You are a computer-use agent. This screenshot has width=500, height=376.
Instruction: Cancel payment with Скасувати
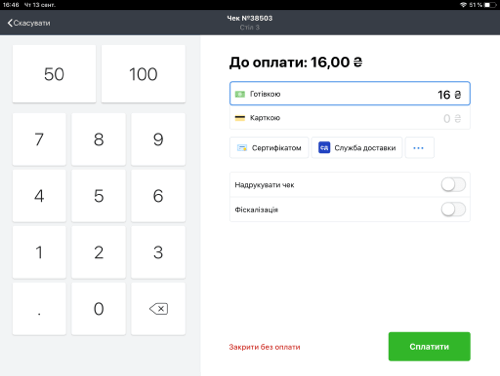click(29, 23)
